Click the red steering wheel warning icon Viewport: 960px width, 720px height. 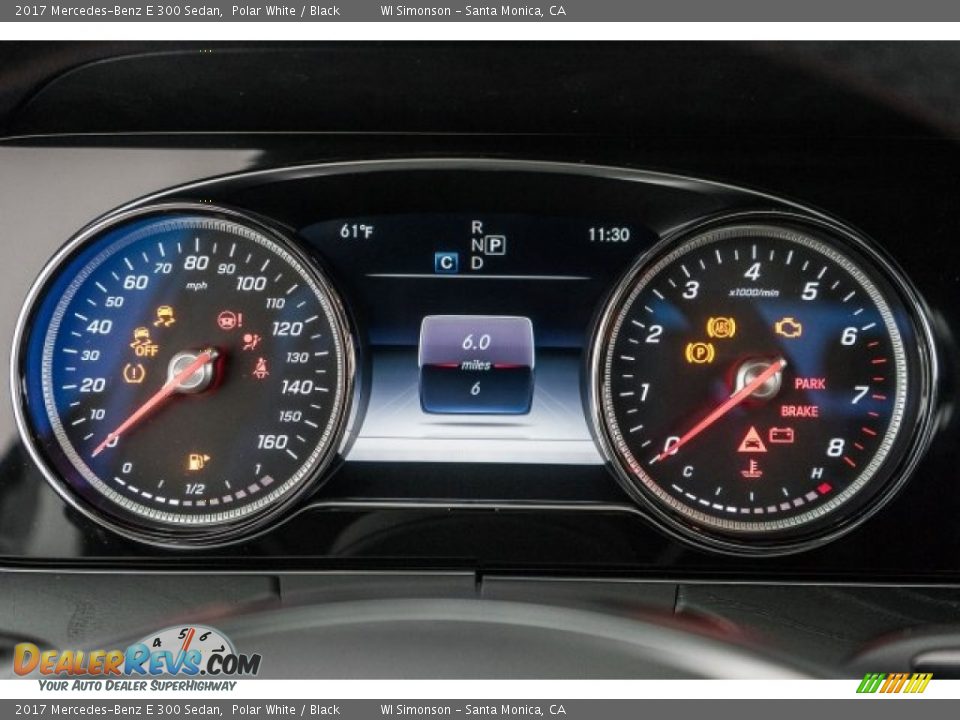coord(229,320)
